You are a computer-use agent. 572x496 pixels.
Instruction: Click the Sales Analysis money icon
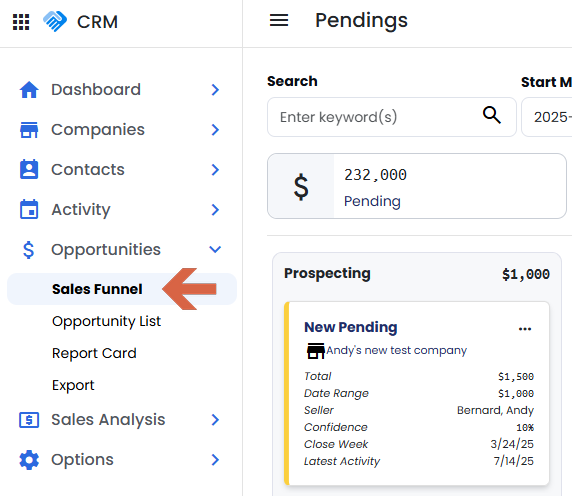pos(29,420)
